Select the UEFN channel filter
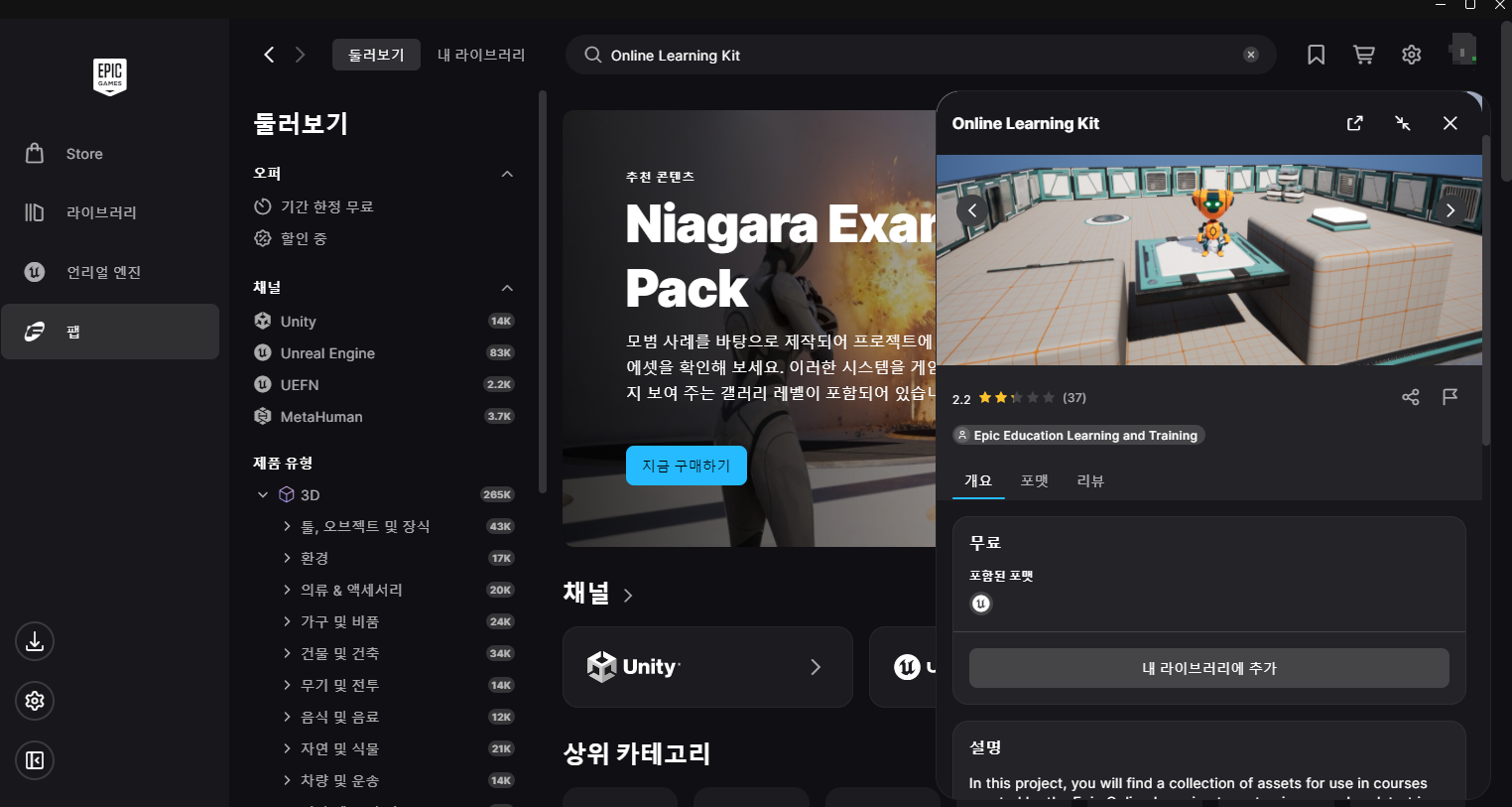The height and width of the screenshot is (807, 1512). 384,385
